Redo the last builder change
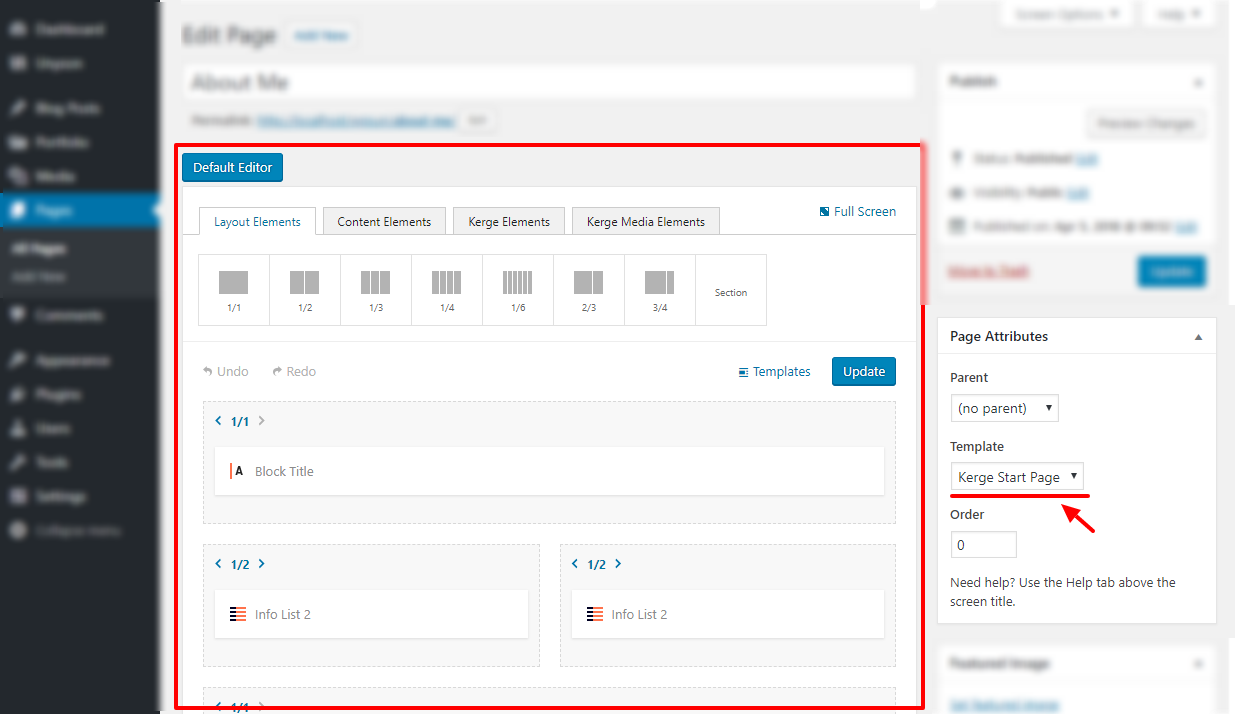Viewport: 1235px width, 714px height. (293, 371)
